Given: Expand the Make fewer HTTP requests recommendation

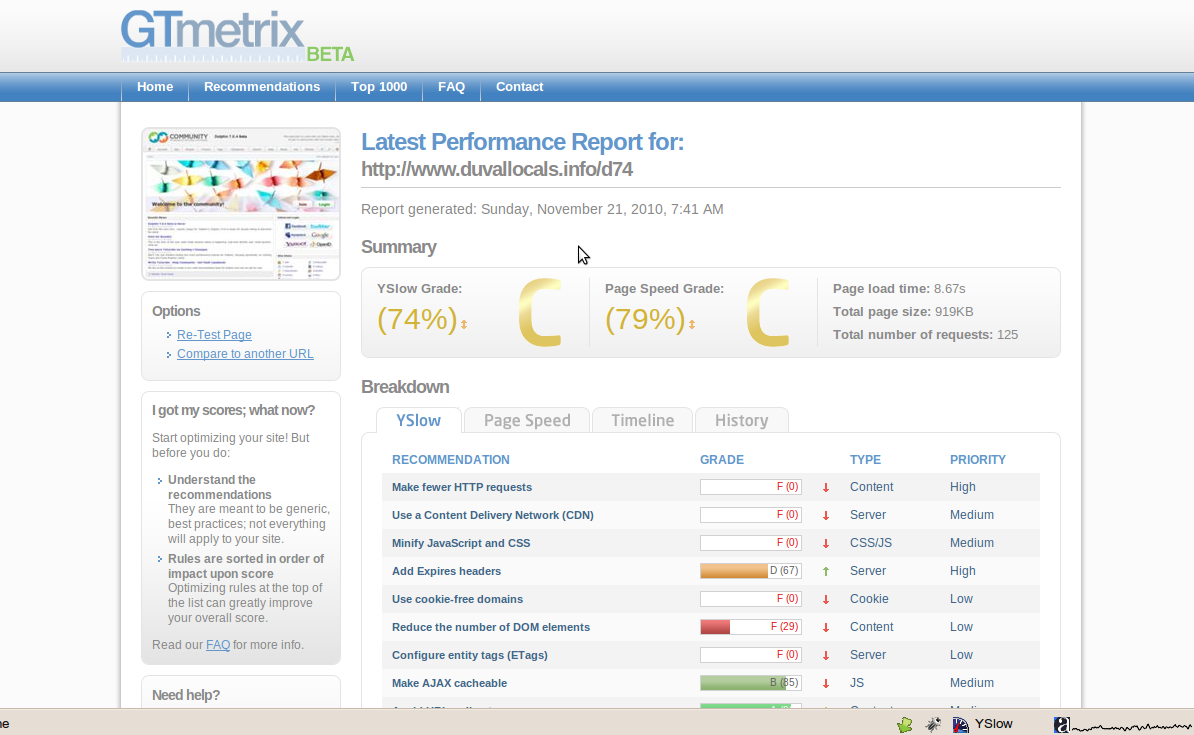Looking at the screenshot, I should [x=461, y=487].
